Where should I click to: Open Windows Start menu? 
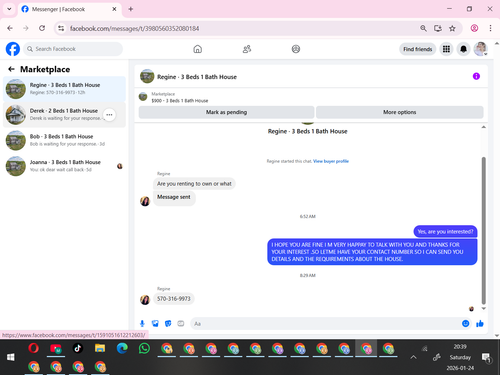pos(11,357)
